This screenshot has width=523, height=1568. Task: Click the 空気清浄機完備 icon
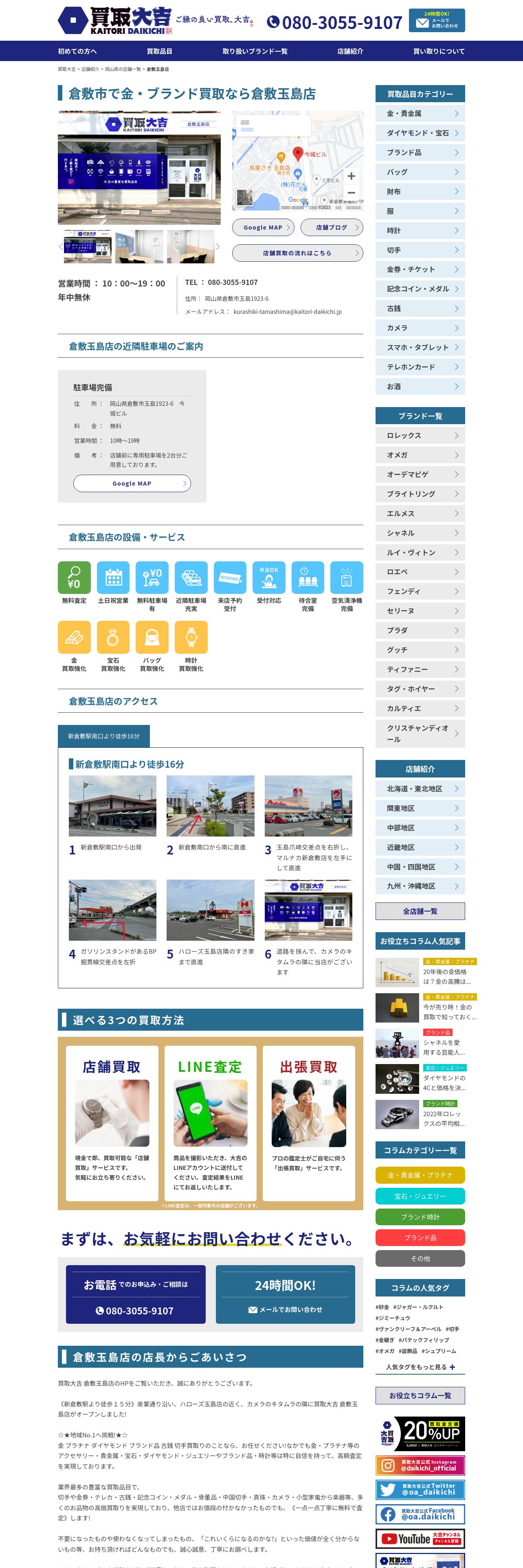tap(347, 577)
